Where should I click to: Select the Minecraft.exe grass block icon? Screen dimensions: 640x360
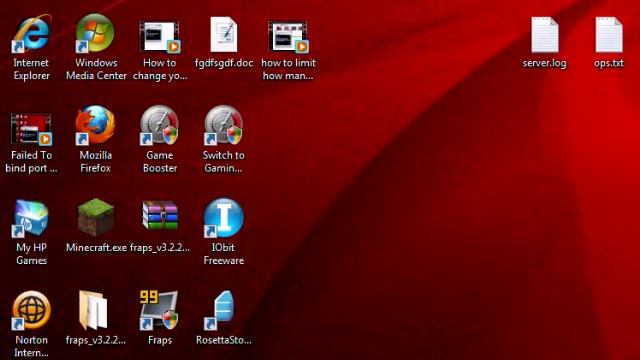point(96,218)
